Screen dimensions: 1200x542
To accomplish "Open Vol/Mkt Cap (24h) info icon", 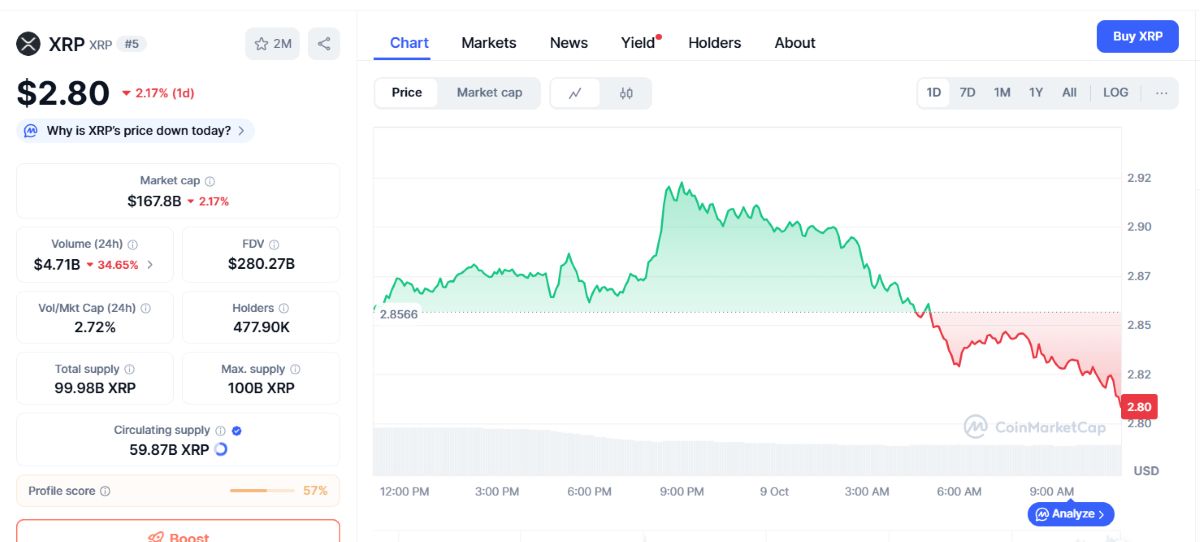I will point(146,308).
